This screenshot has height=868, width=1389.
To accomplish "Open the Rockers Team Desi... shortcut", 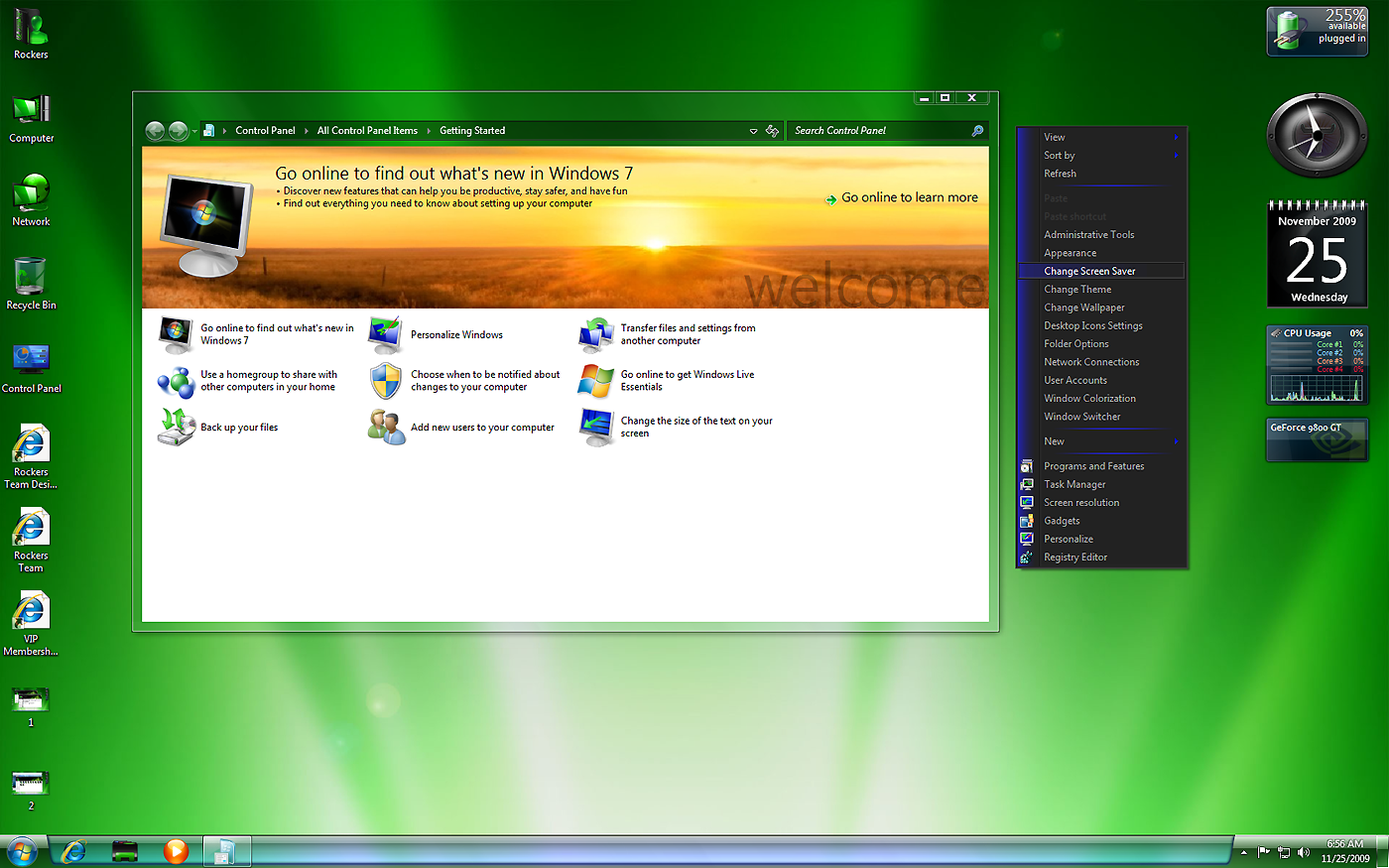I will click(31, 456).
